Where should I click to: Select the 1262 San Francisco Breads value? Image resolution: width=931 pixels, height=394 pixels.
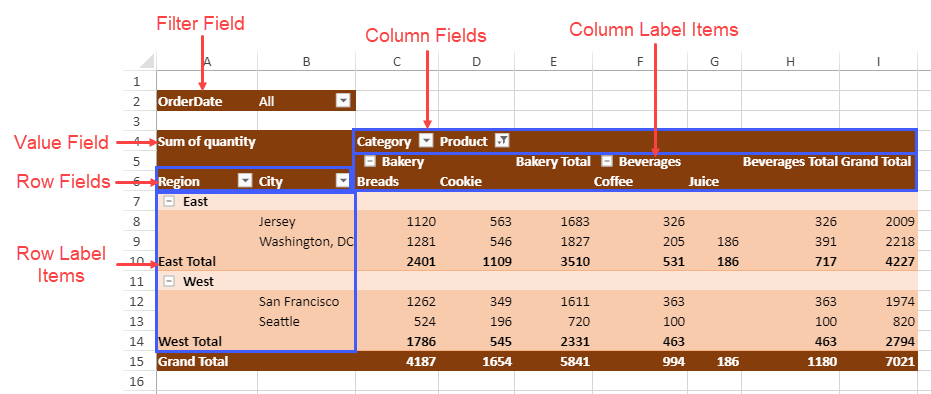422,301
